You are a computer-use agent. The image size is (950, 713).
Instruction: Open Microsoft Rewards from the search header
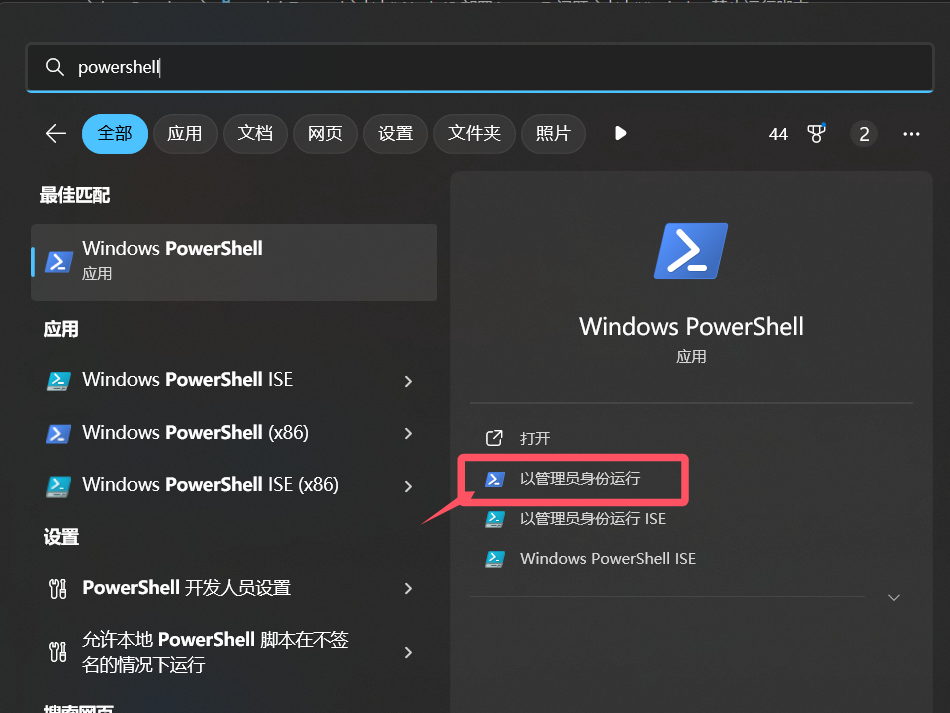(816, 133)
